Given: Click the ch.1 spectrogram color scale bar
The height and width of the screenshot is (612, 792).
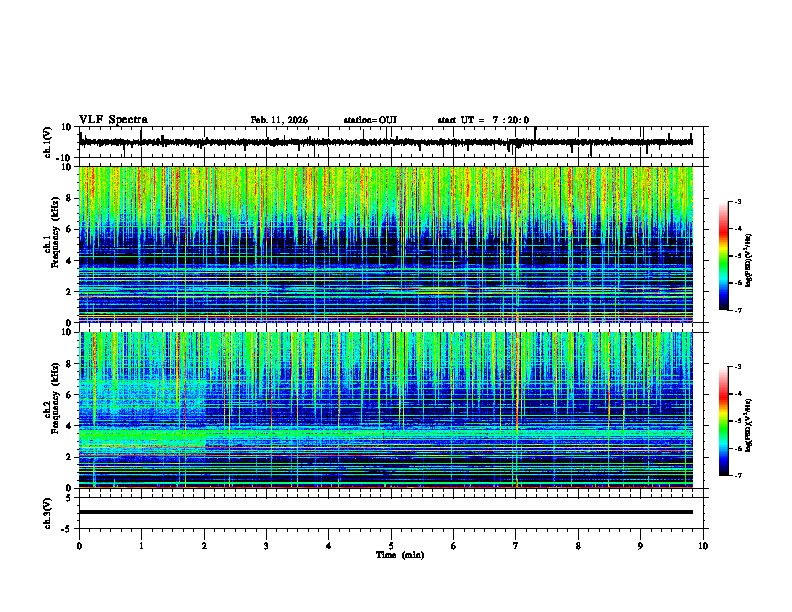Looking at the screenshot, I should point(724,256).
